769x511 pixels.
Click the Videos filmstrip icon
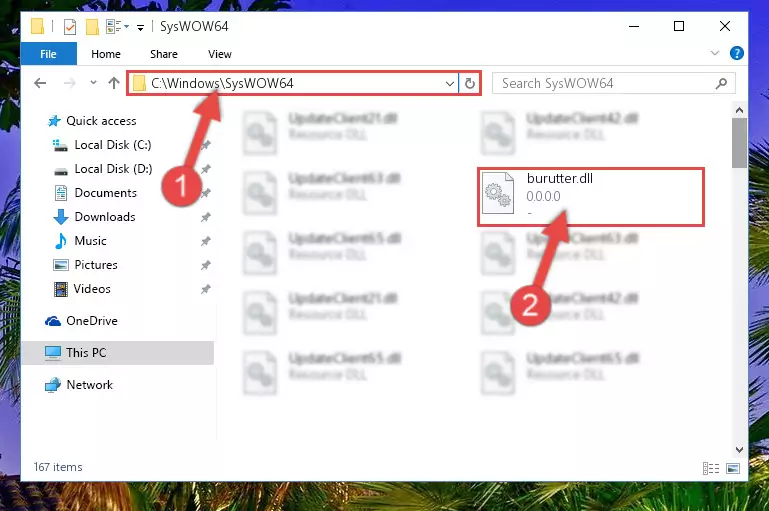(x=61, y=289)
